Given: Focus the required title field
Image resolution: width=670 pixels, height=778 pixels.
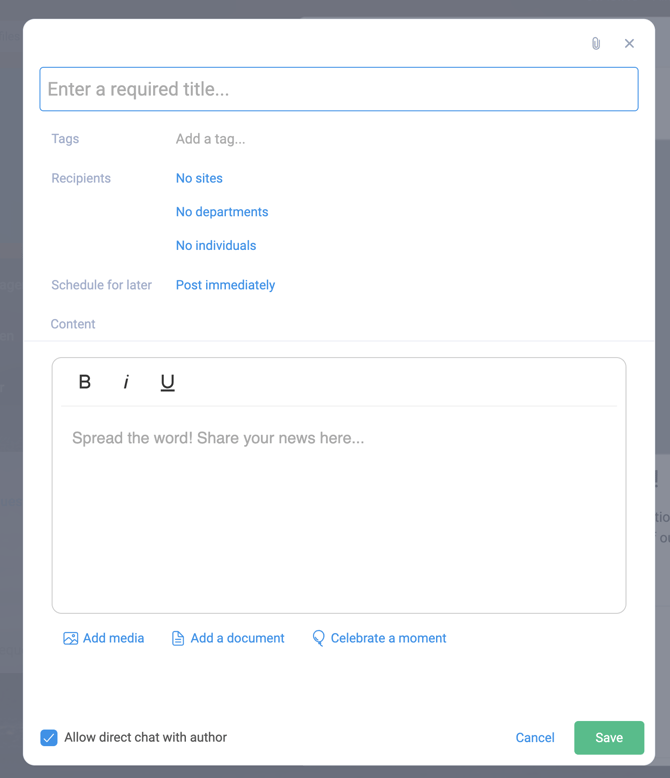Looking at the screenshot, I should pos(339,89).
